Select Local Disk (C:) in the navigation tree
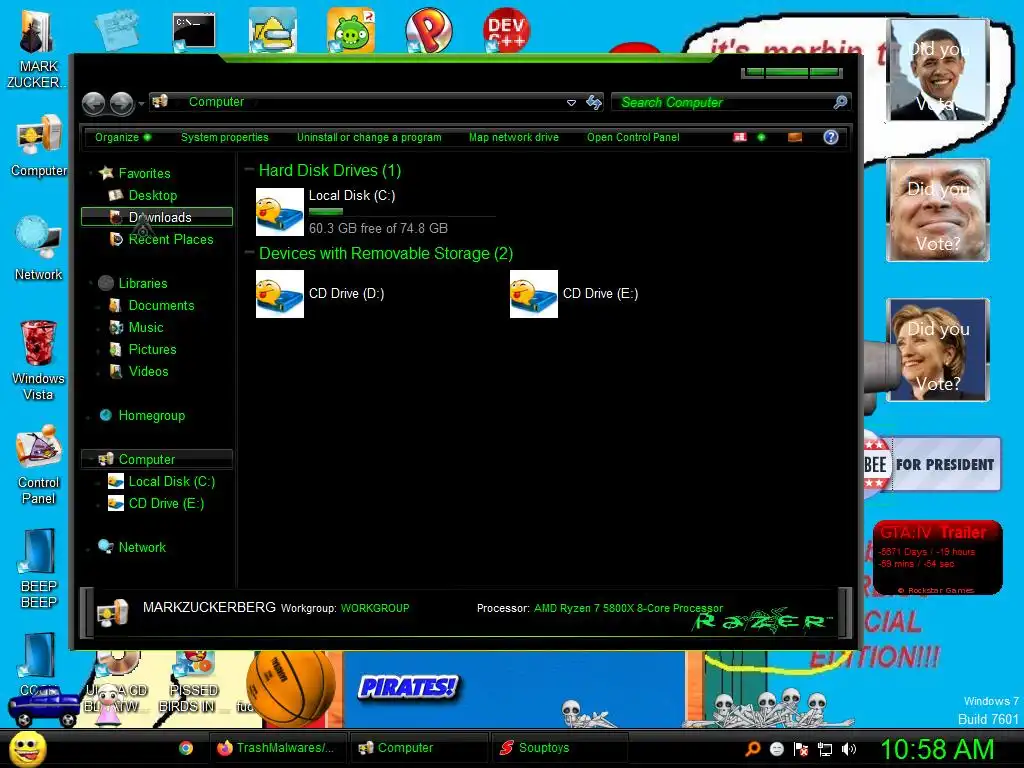Image resolution: width=1024 pixels, height=768 pixels. 171,482
